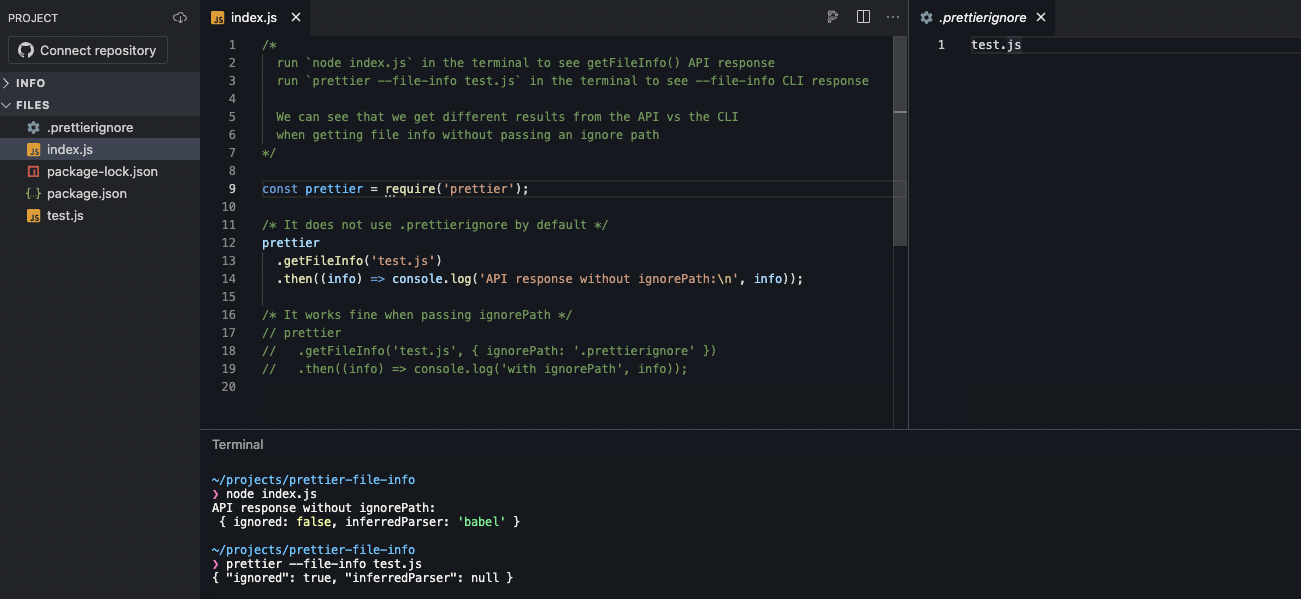Click 'prettier --file-info test.js' terminal command

point(324,564)
